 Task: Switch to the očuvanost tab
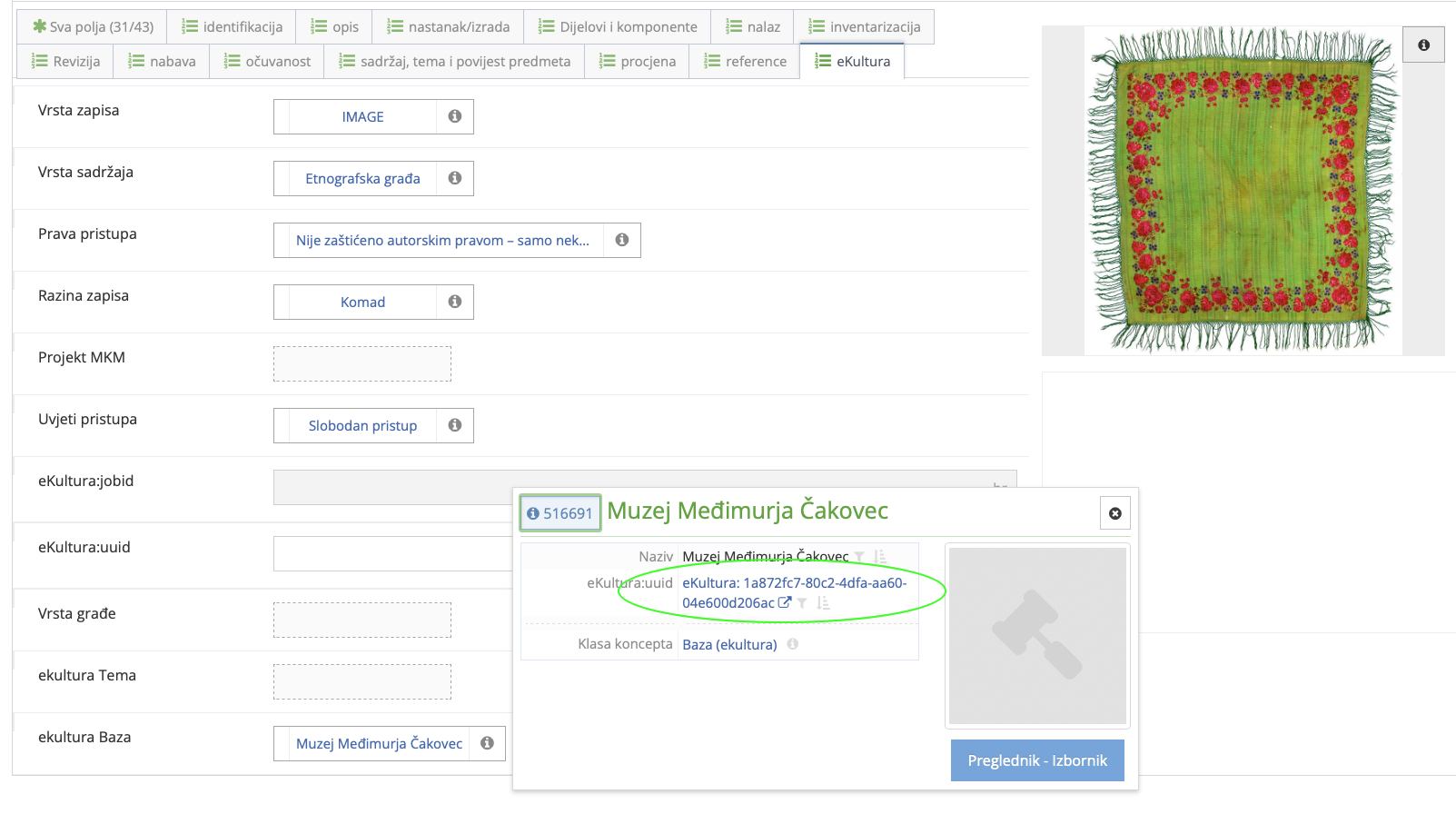(x=267, y=61)
